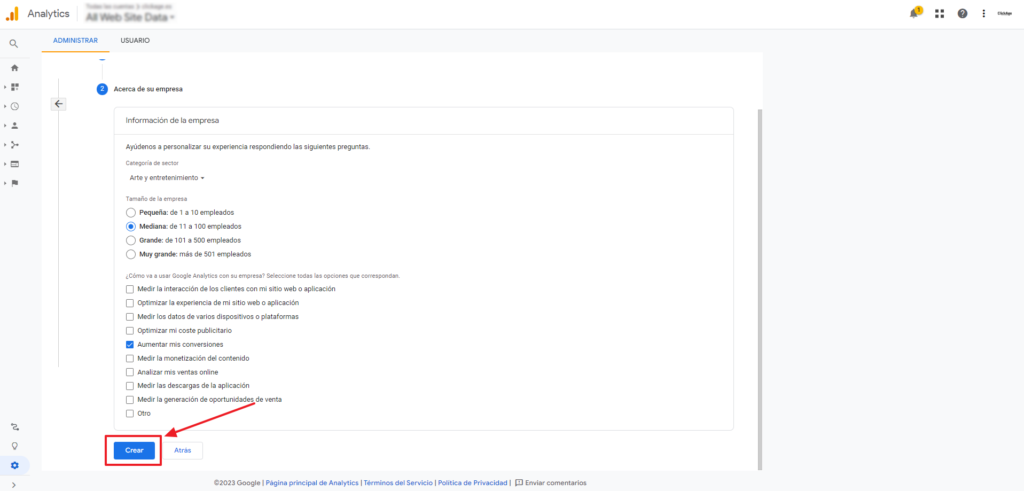Check Medir las descargas de la aplicación
1024x491 pixels.
[x=129, y=386]
